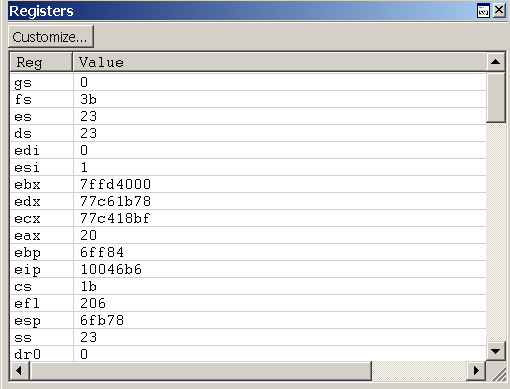The height and width of the screenshot is (389, 510).
Task: Select the fs register name
Action: click(23, 99)
